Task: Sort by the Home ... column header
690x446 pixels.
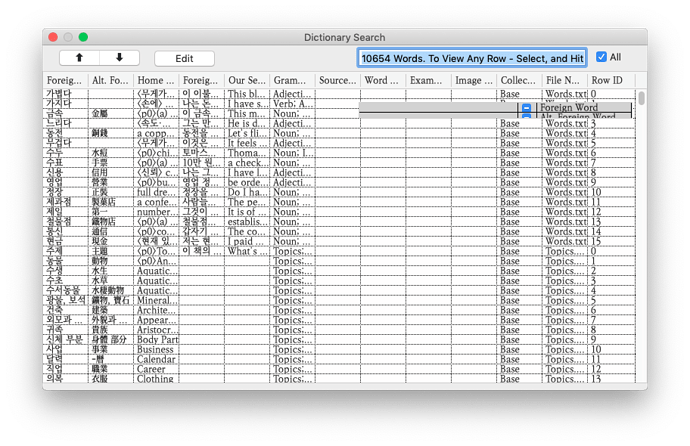Action: tap(156, 80)
